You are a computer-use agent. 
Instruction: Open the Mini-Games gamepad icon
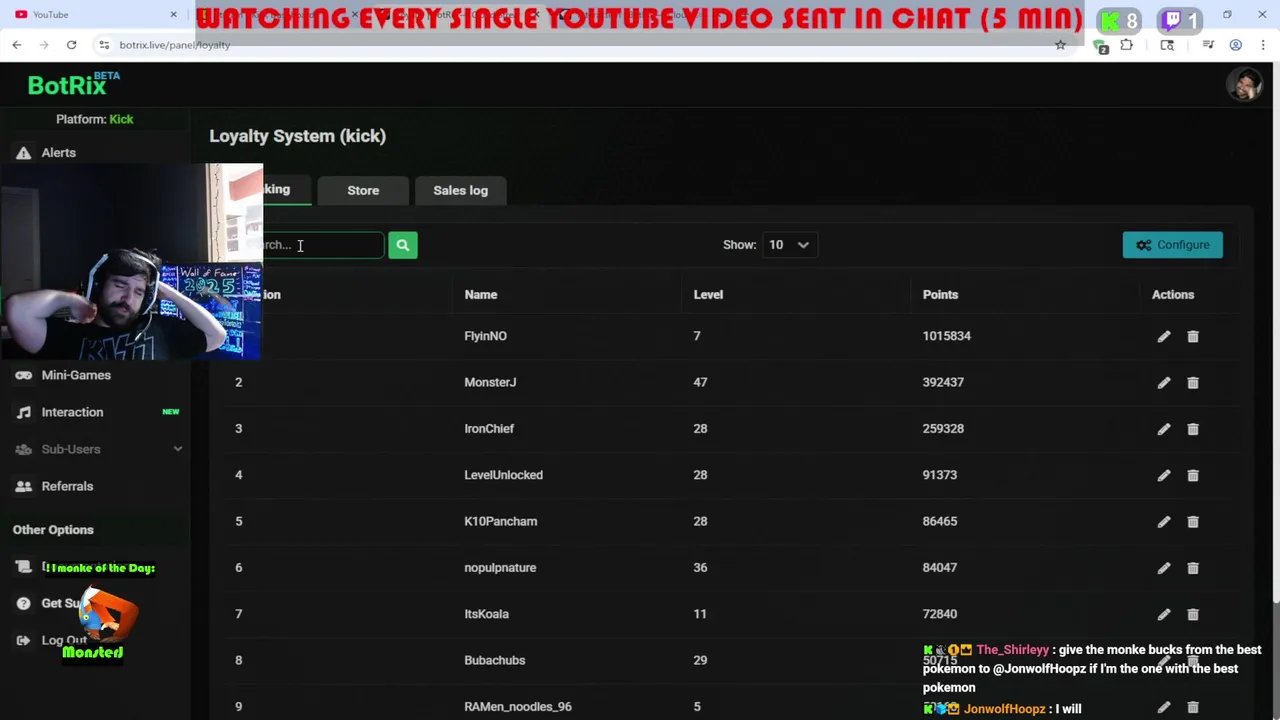coord(23,375)
